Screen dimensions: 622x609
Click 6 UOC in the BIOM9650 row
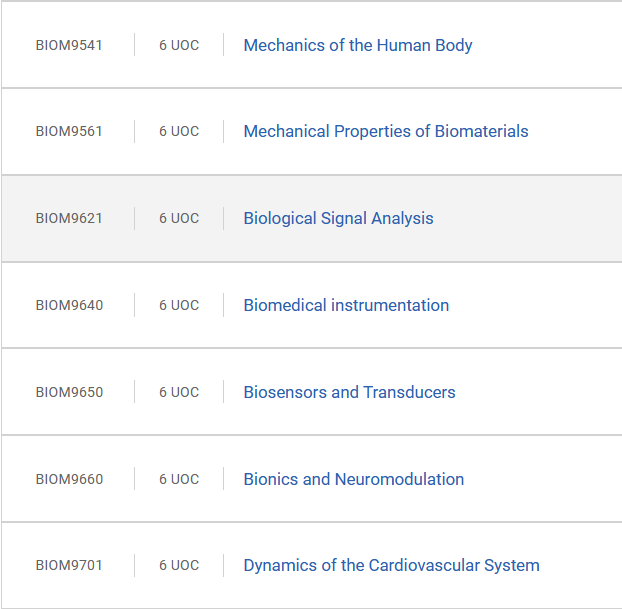(179, 392)
